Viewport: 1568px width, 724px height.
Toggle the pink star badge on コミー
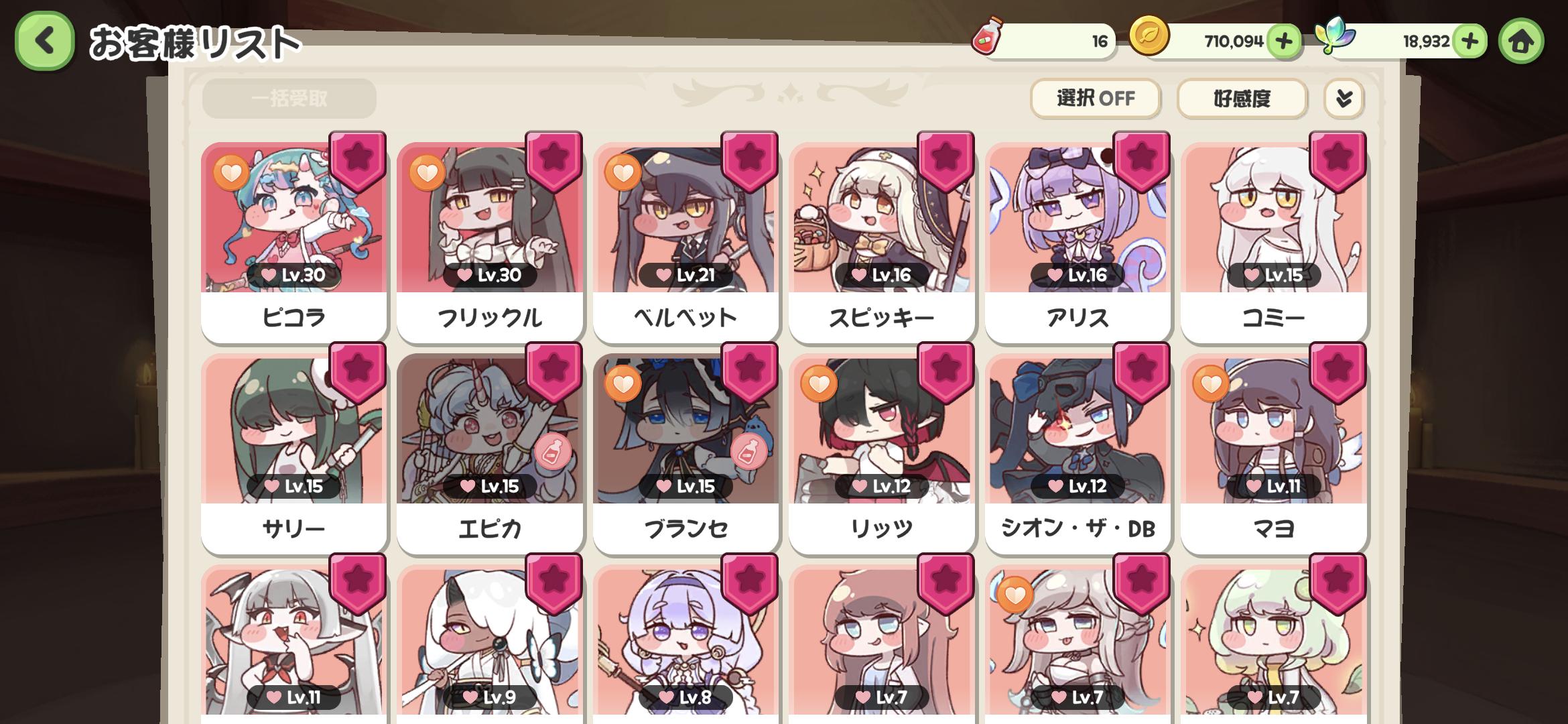(1337, 162)
